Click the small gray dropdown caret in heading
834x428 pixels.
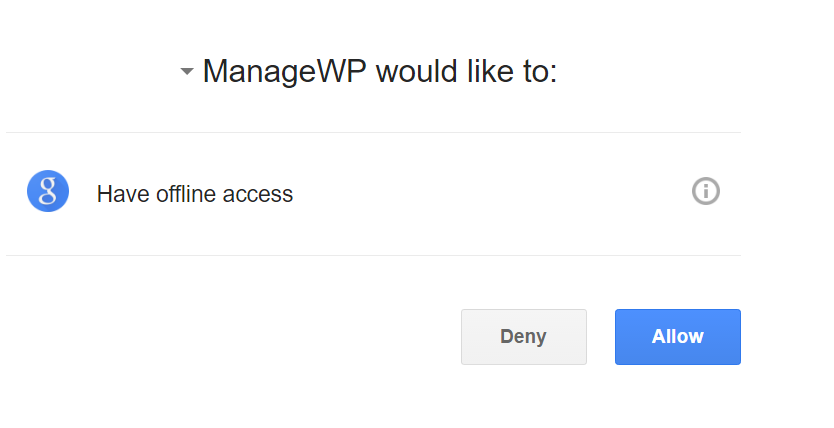187,71
